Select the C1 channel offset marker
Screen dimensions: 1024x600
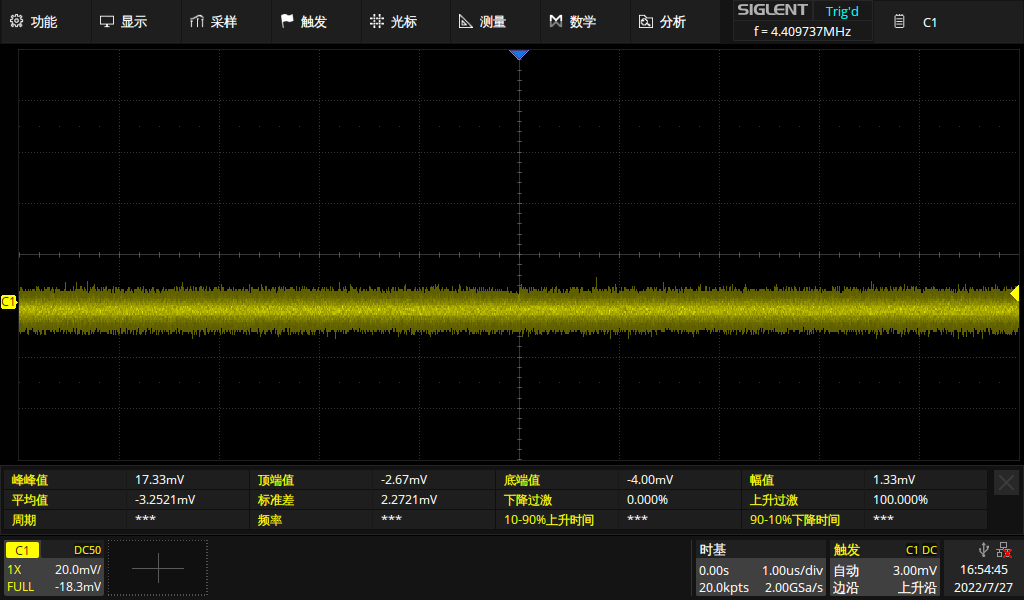(9, 301)
